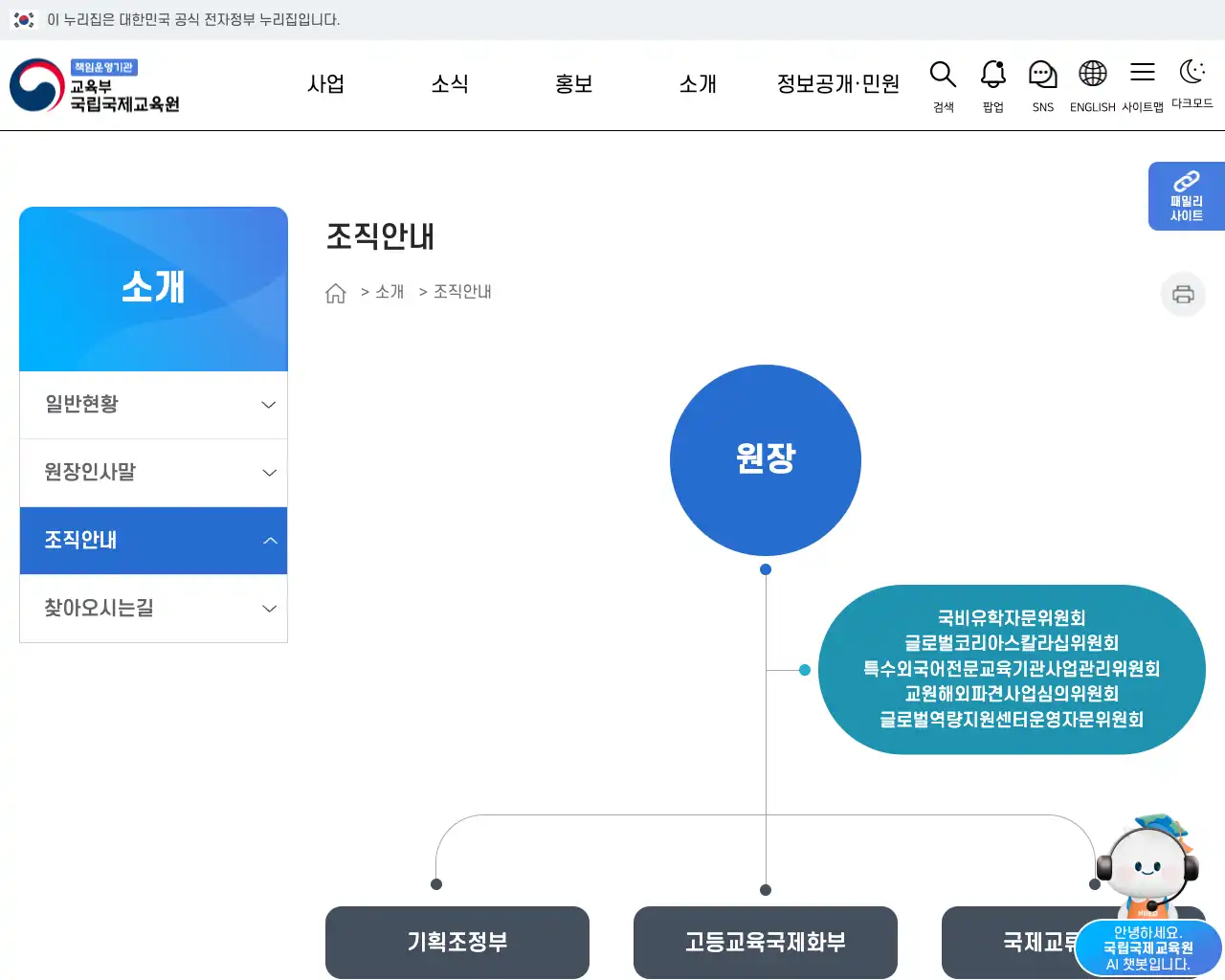Image resolution: width=1225 pixels, height=980 pixels.
Task: Open the 사업 top menu
Action: coord(325,84)
